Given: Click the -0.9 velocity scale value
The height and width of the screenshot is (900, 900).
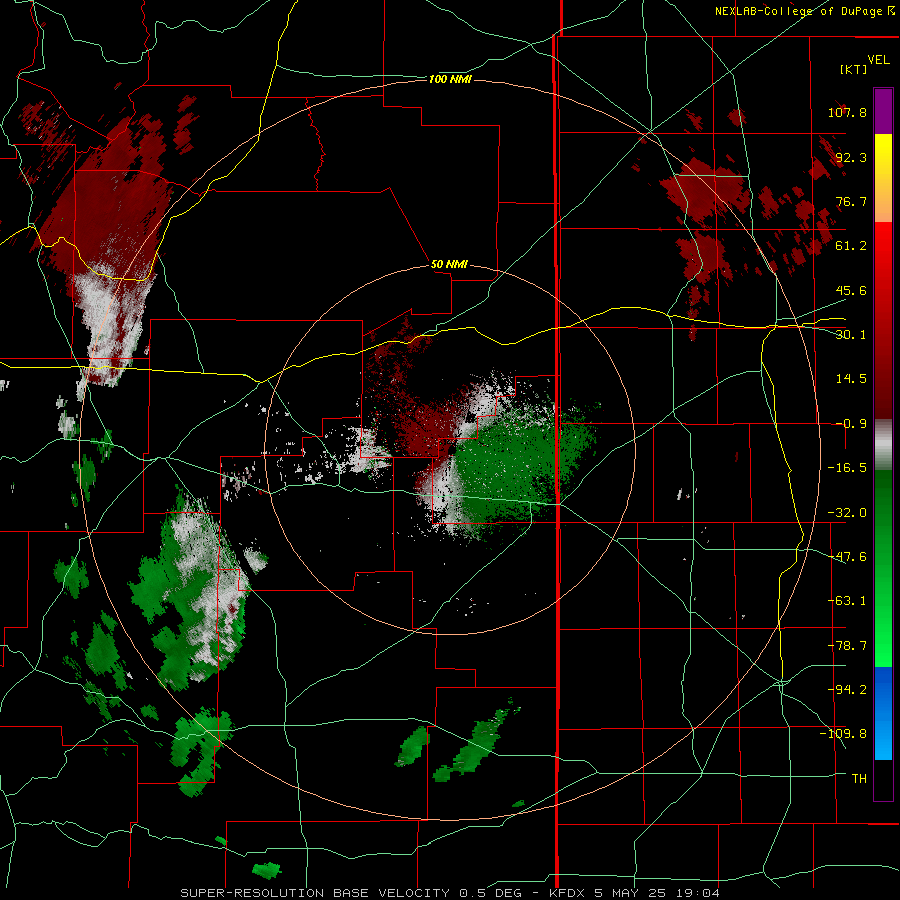Looking at the screenshot, I should pos(851,424).
